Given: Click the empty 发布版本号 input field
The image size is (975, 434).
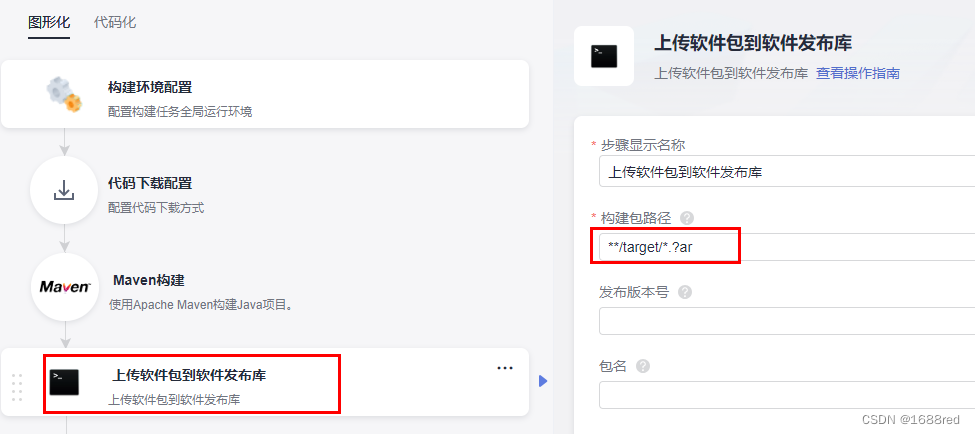Looking at the screenshot, I should tap(787, 321).
